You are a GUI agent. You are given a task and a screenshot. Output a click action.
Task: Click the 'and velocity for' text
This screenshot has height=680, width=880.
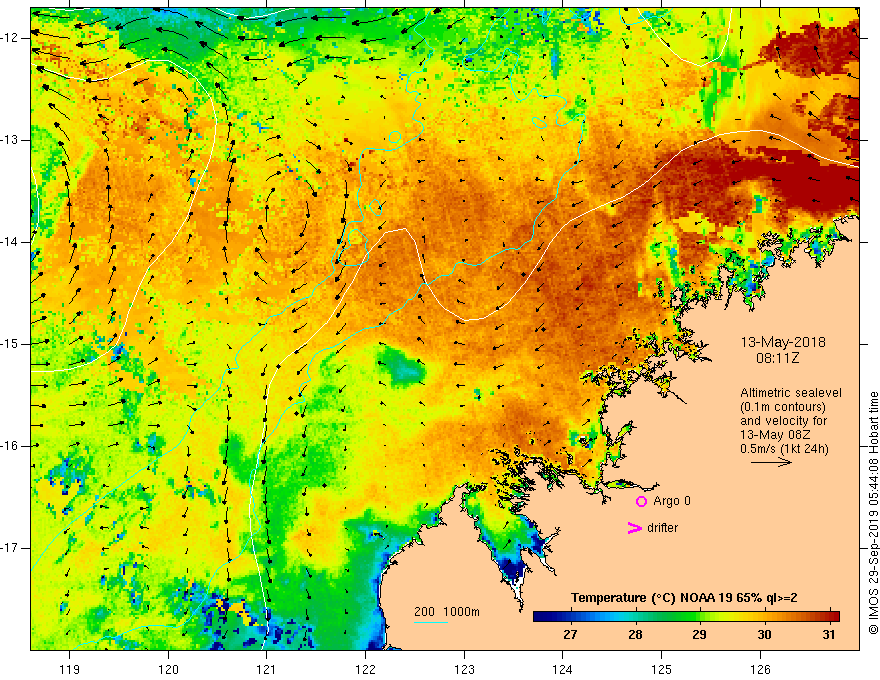(783, 421)
